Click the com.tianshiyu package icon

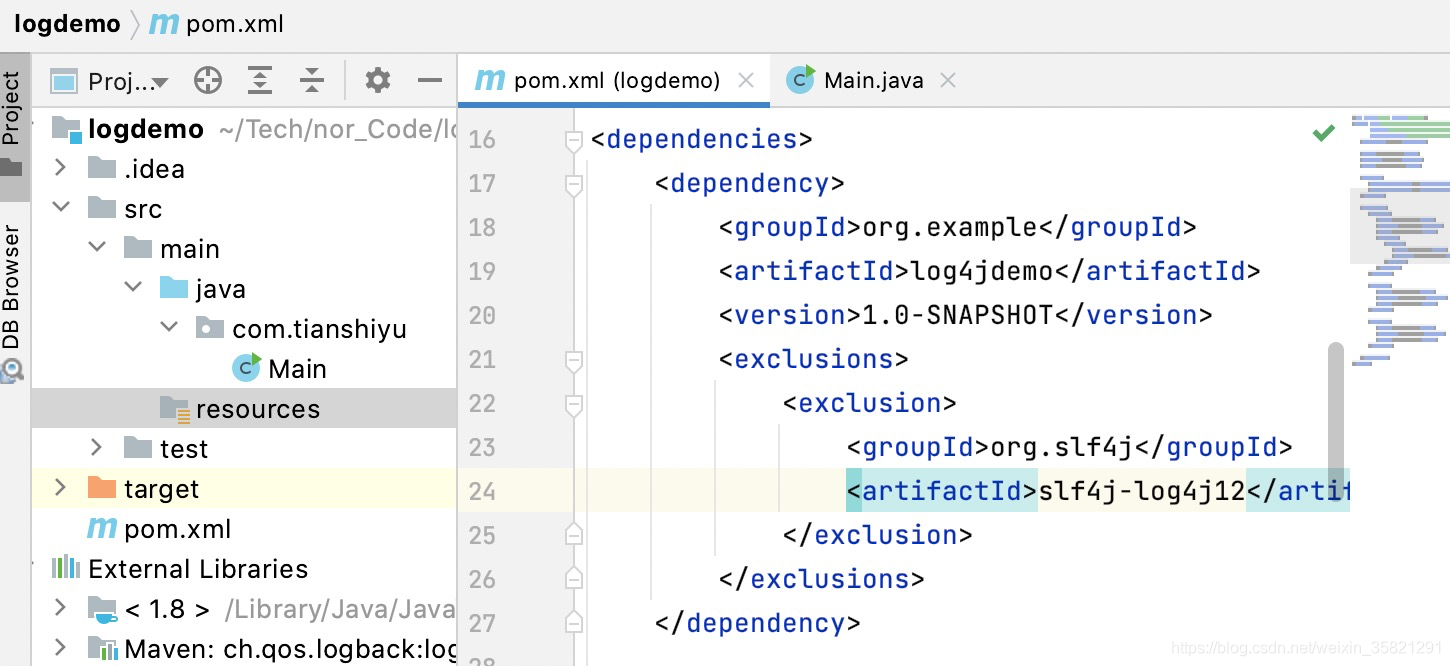click(210, 328)
